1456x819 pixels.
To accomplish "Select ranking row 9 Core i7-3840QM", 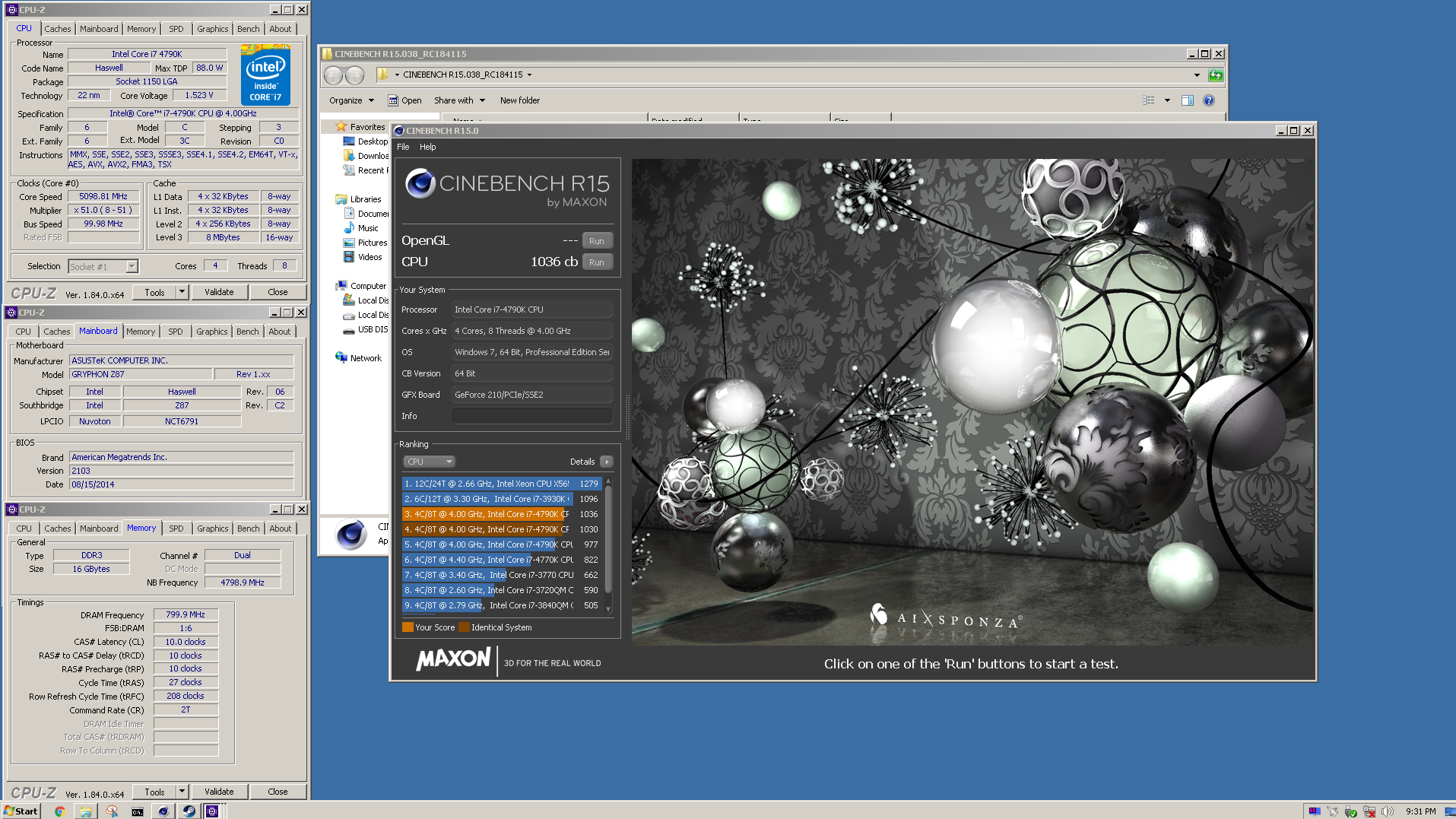I will (x=501, y=605).
